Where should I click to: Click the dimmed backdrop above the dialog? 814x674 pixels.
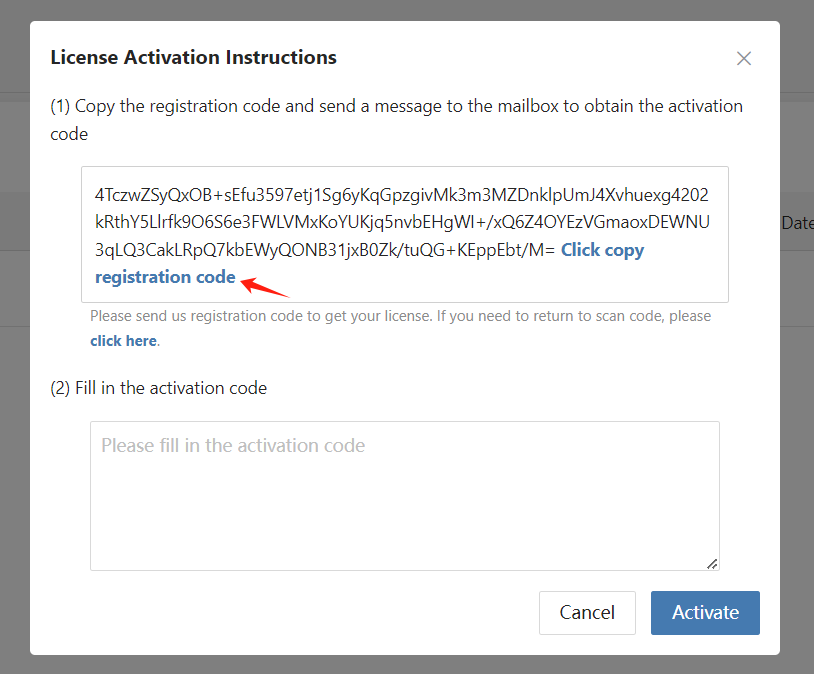tap(400, 10)
